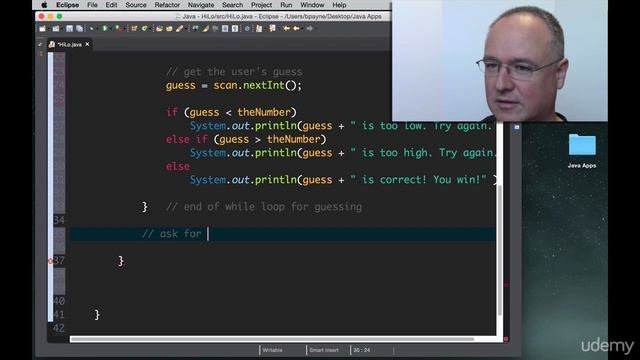The image size is (640, 360).
Task: Click the editor's horizontal scrollbar
Action: [272, 339]
